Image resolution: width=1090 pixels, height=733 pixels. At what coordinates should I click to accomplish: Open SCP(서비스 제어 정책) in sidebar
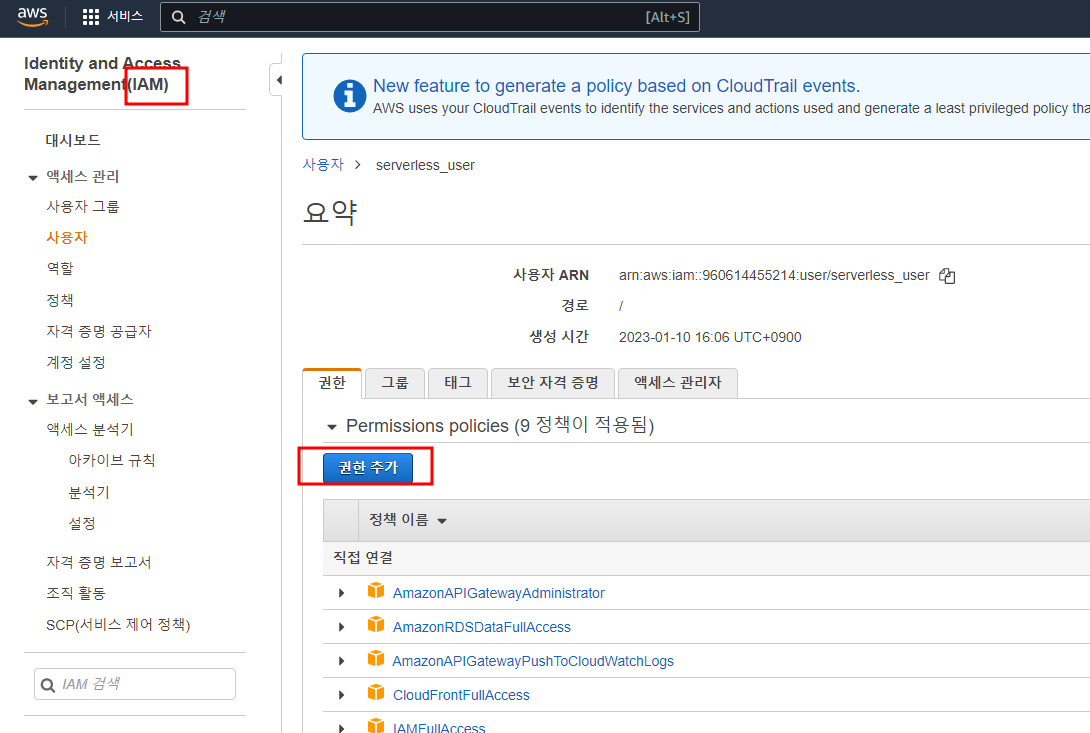(118, 625)
